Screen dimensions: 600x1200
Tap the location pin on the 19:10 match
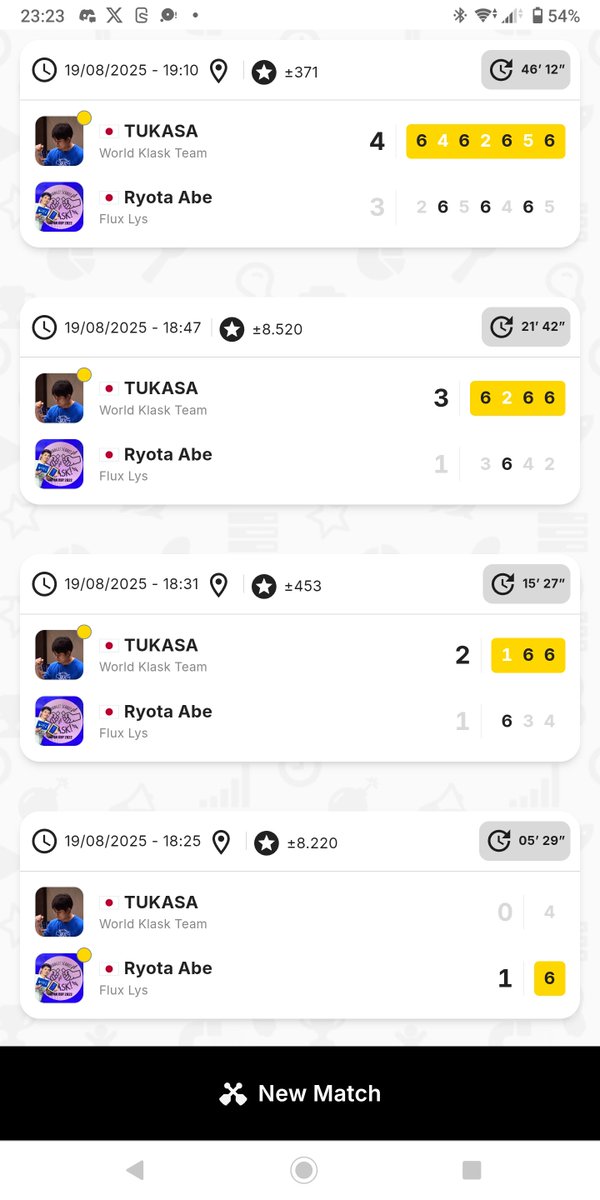coord(219,71)
